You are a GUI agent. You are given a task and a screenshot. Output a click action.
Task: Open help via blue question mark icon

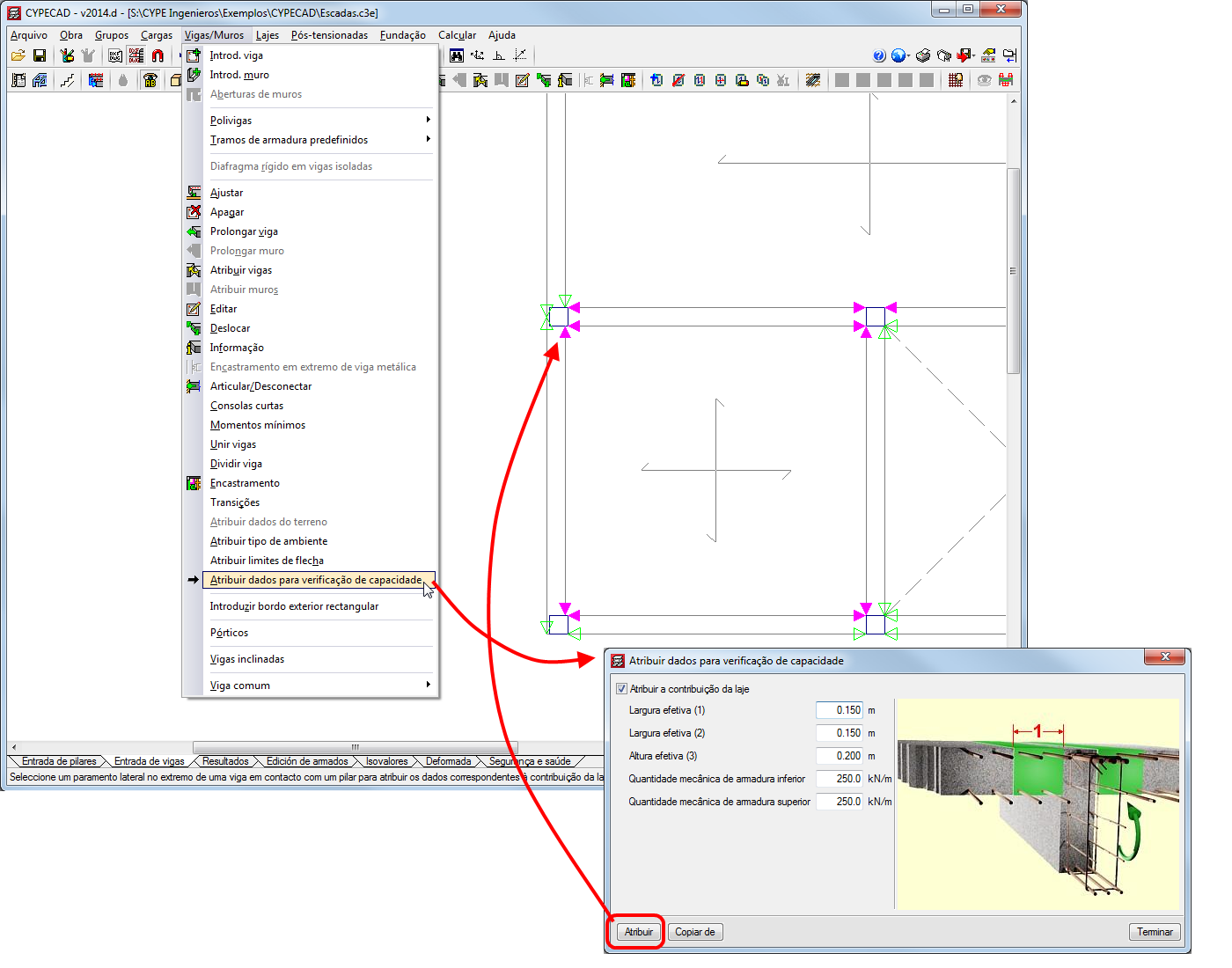click(879, 55)
